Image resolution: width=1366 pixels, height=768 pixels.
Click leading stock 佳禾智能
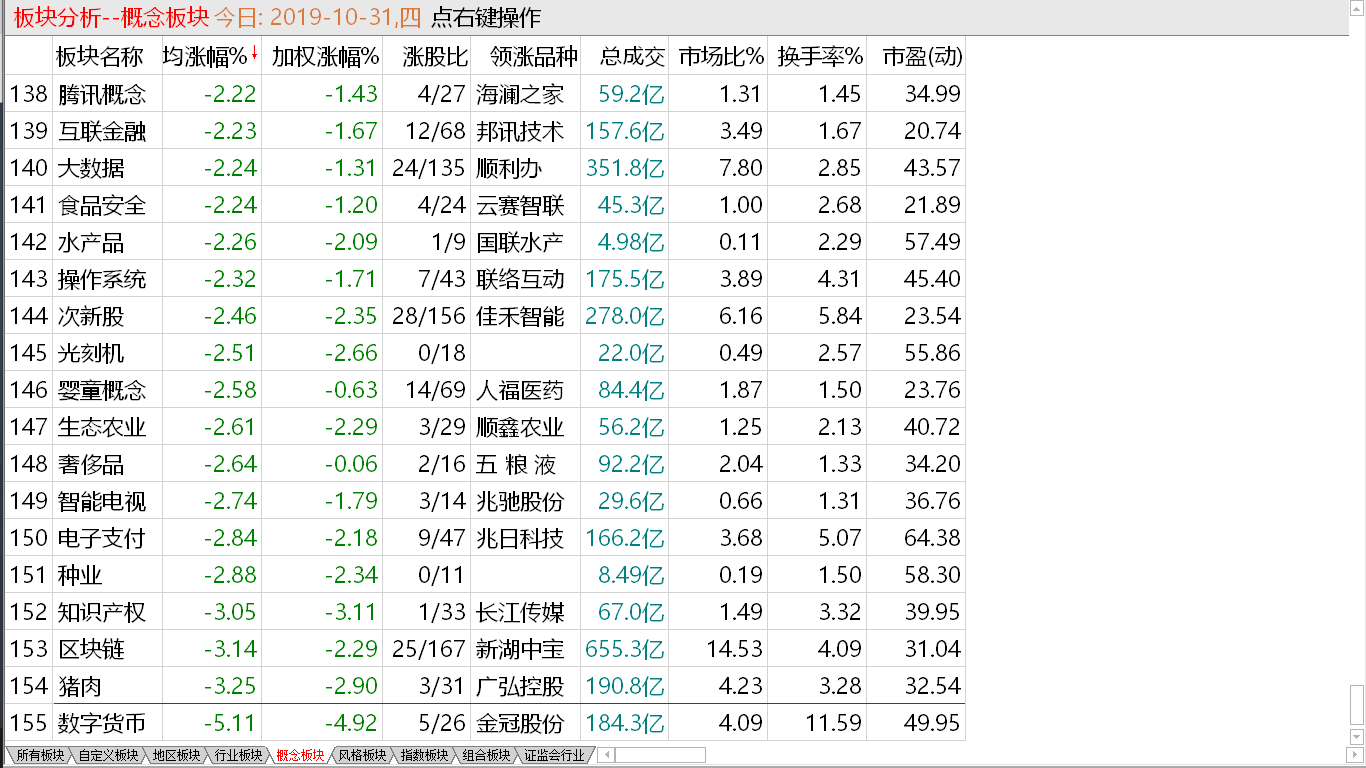(x=521, y=316)
